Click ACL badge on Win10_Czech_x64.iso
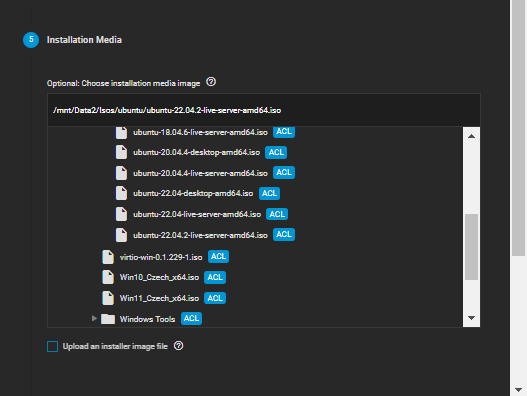The image size is (527, 396). point(215,277)
